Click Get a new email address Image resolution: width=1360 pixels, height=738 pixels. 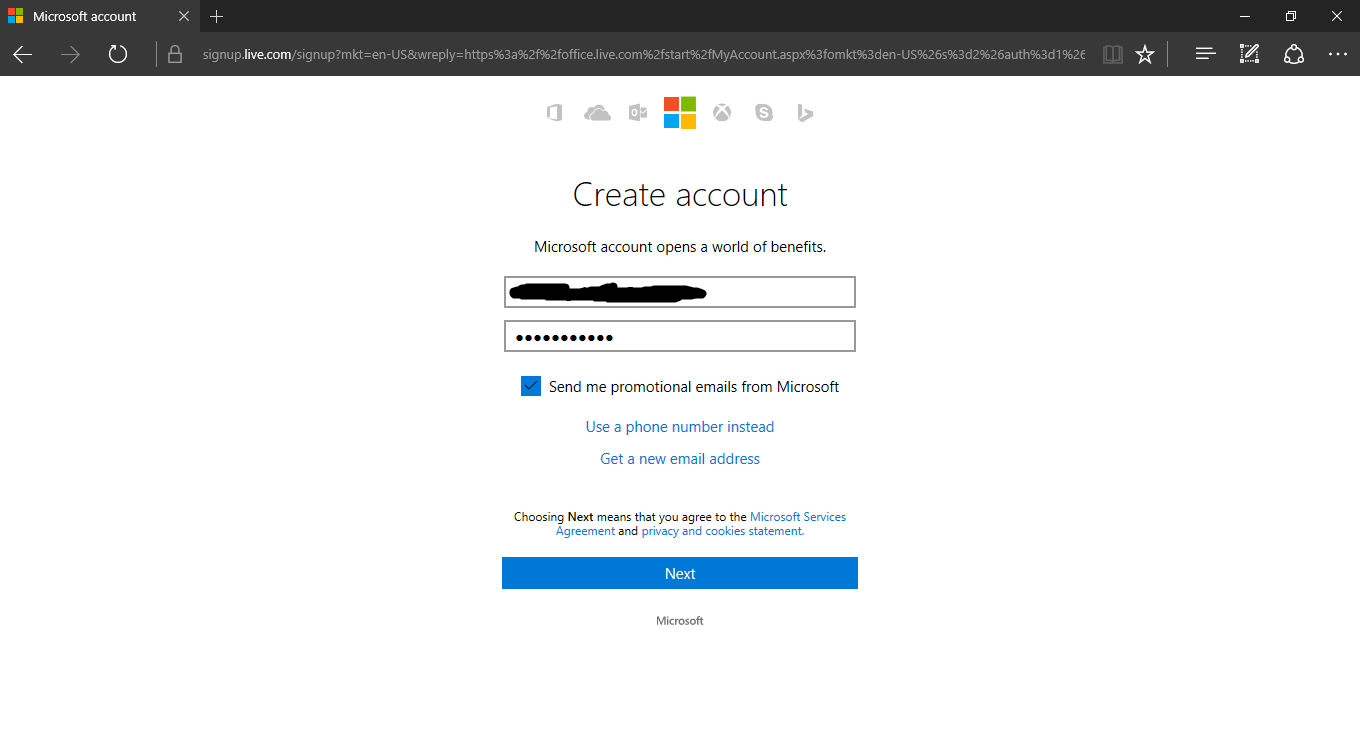click(x=680, y=459)
